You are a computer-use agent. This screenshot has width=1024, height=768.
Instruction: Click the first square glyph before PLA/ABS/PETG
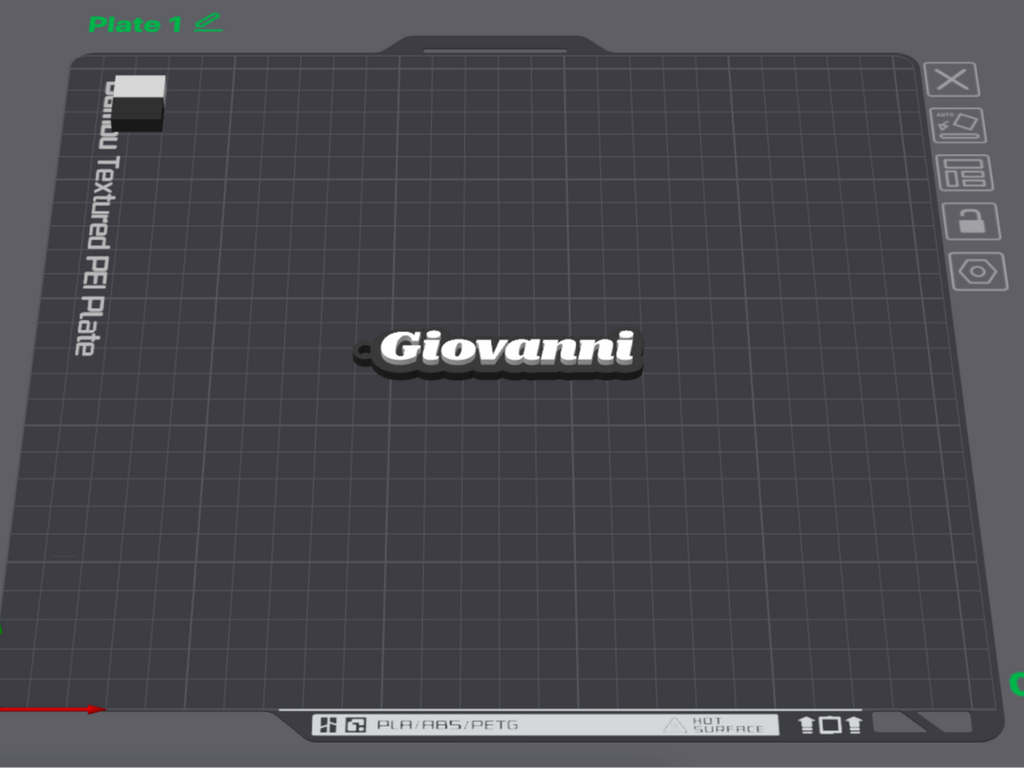pos(328,725)
